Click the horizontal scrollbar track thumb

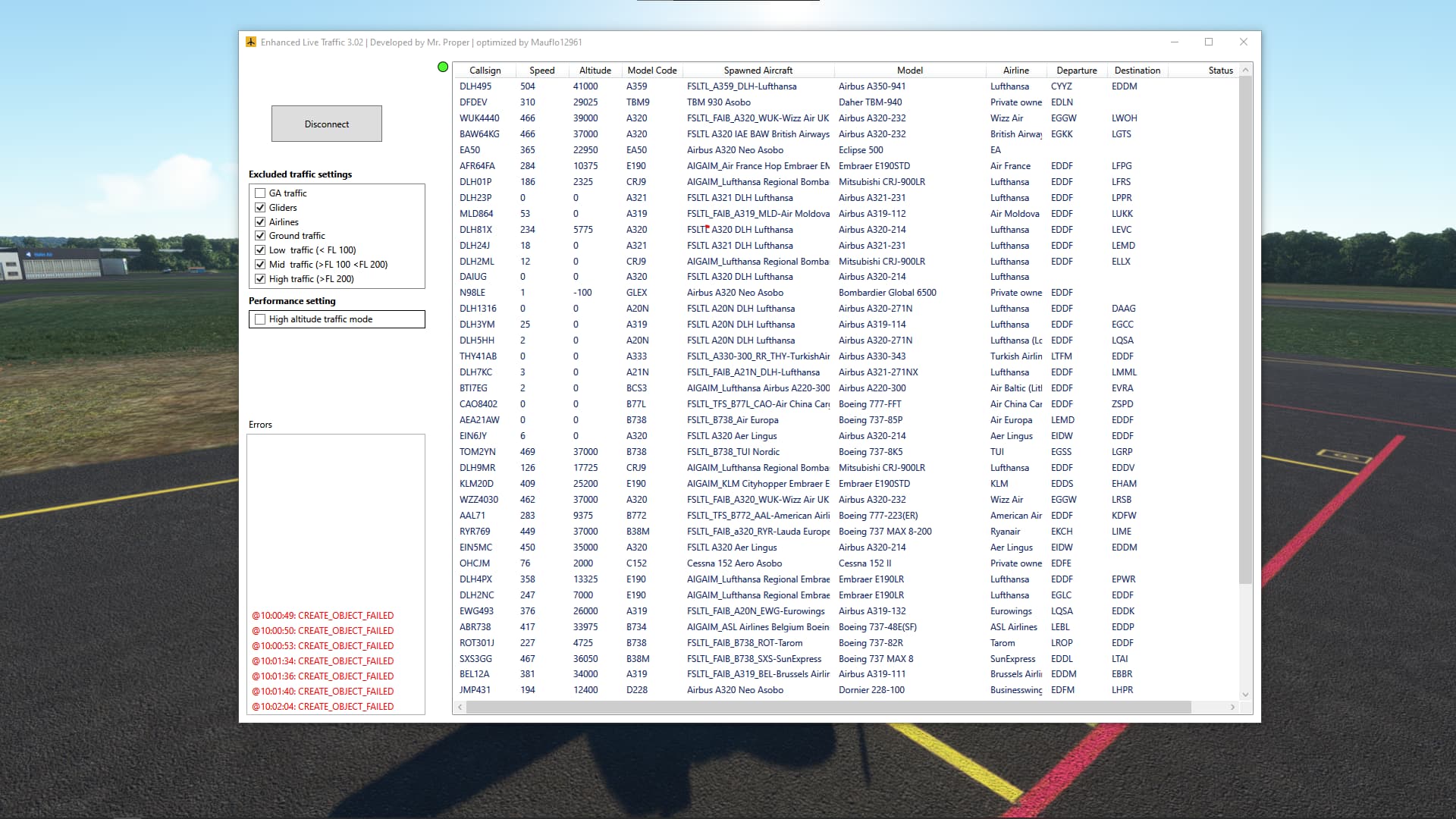(827, 707)
